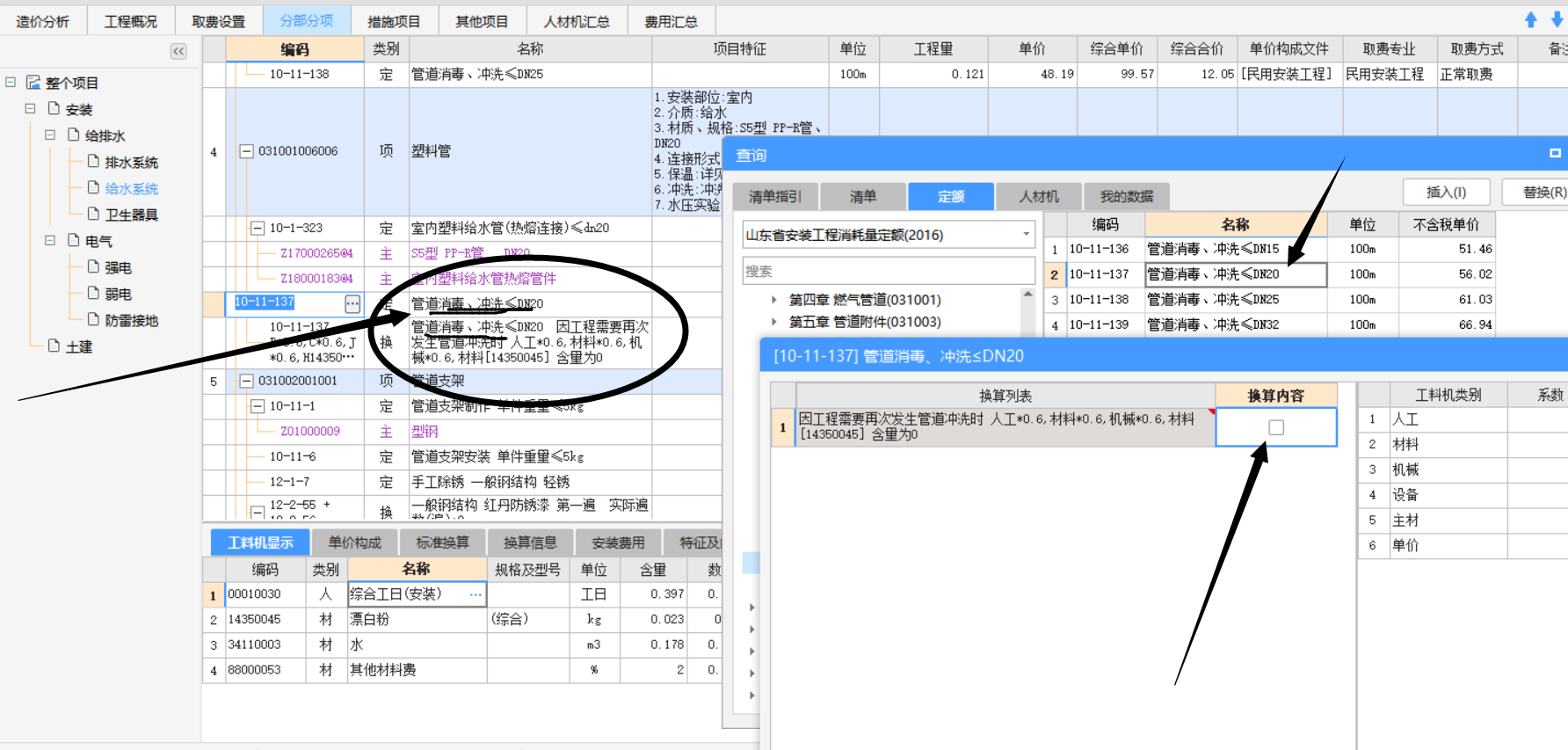
Task: Open 人材机 tab in query dialog
Action: (1038, 196)
